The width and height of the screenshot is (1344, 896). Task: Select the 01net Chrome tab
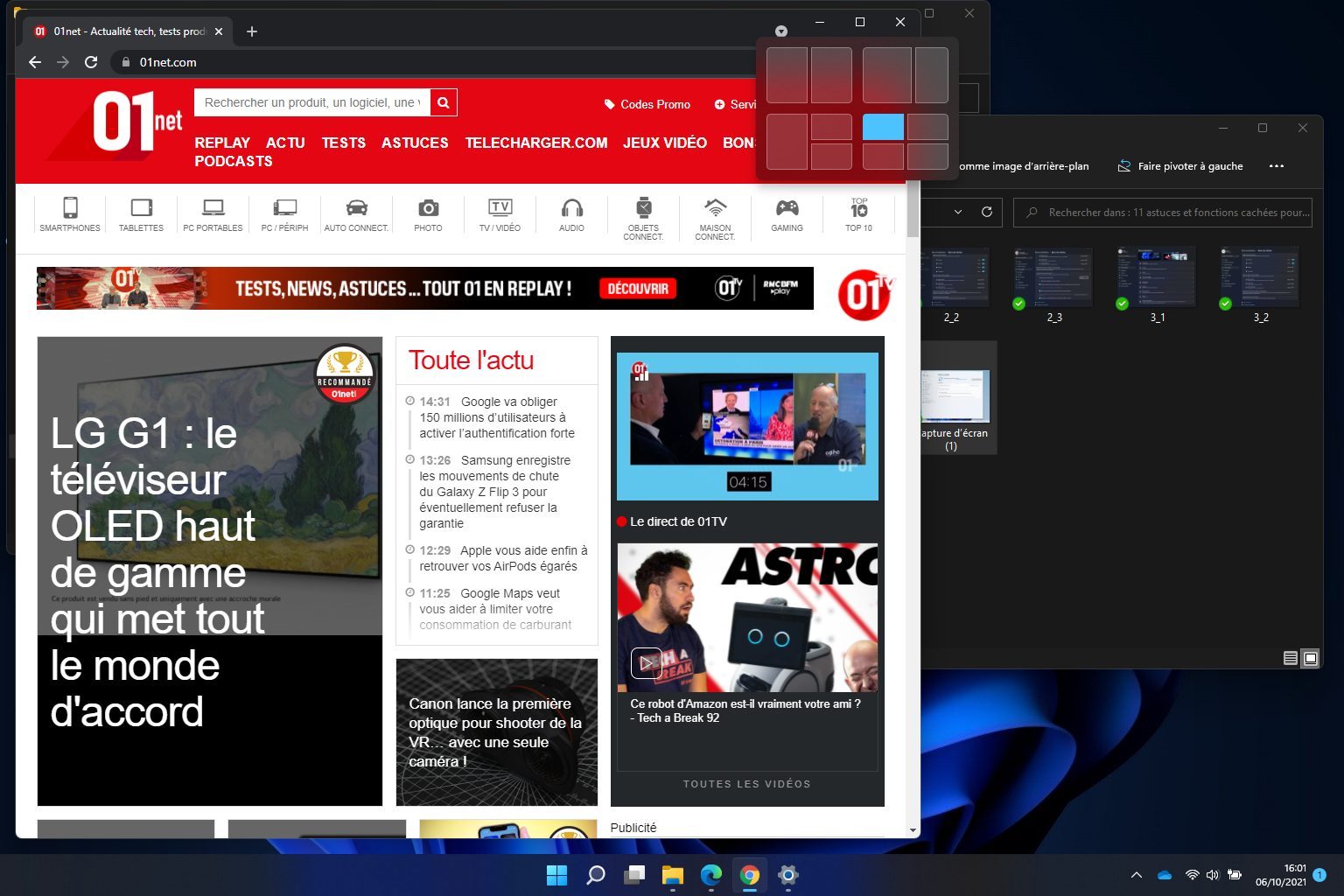(128, 31)
